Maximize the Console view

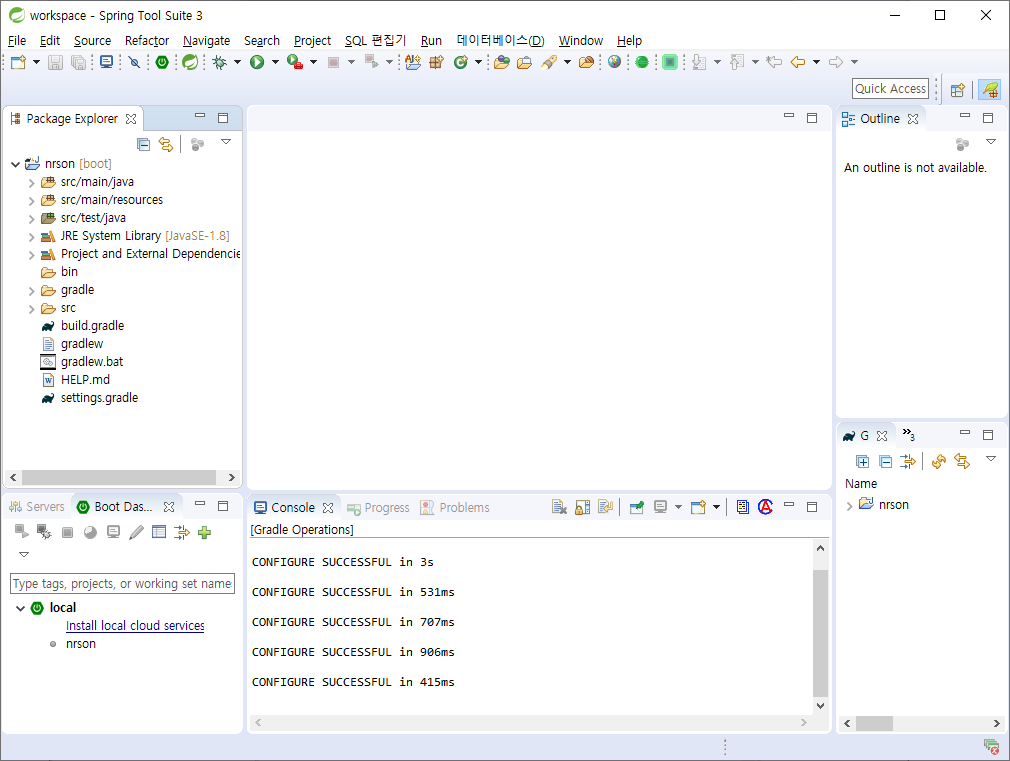(812, 507)
